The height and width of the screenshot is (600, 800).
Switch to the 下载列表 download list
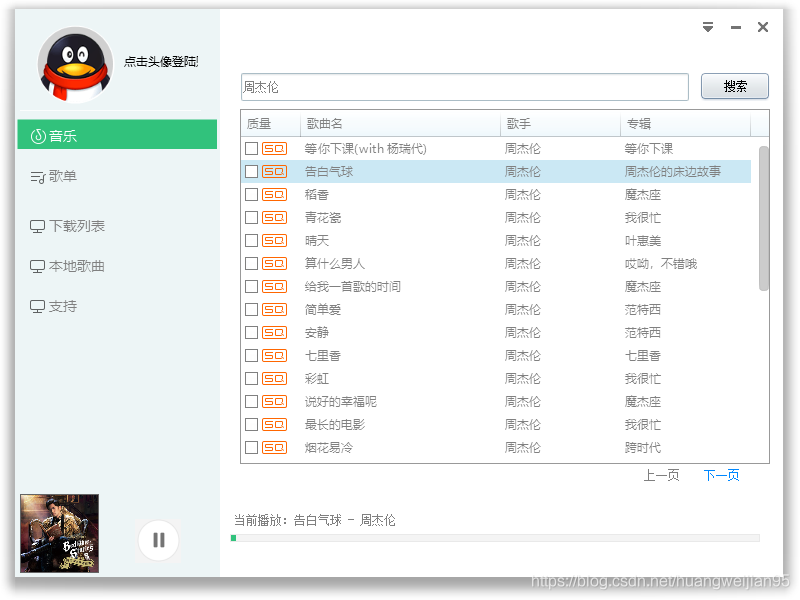tap(67, 226)
